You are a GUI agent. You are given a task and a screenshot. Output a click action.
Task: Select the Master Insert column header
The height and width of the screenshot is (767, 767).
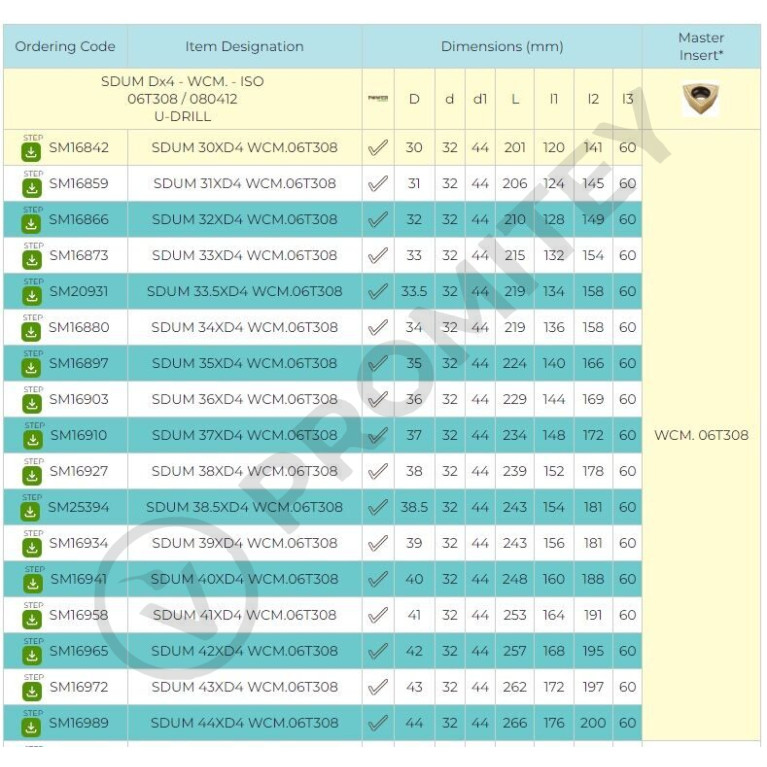coord(701,46)
